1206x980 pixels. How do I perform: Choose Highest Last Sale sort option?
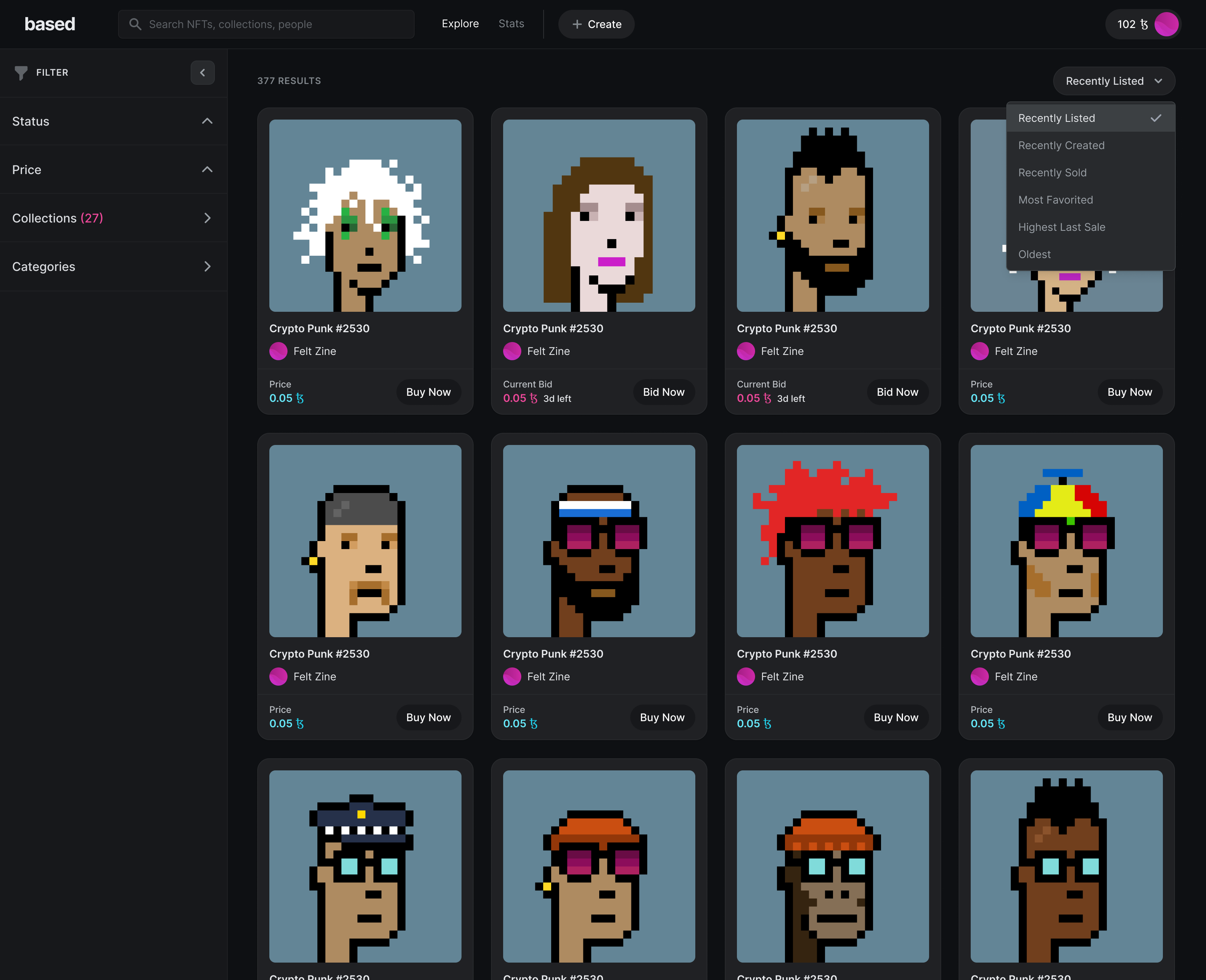pyautogui.click(x=1090, y=227)
